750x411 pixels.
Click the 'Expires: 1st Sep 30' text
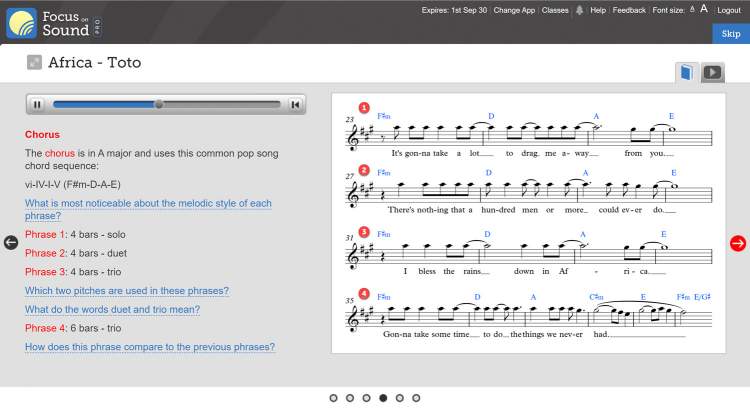454,10
